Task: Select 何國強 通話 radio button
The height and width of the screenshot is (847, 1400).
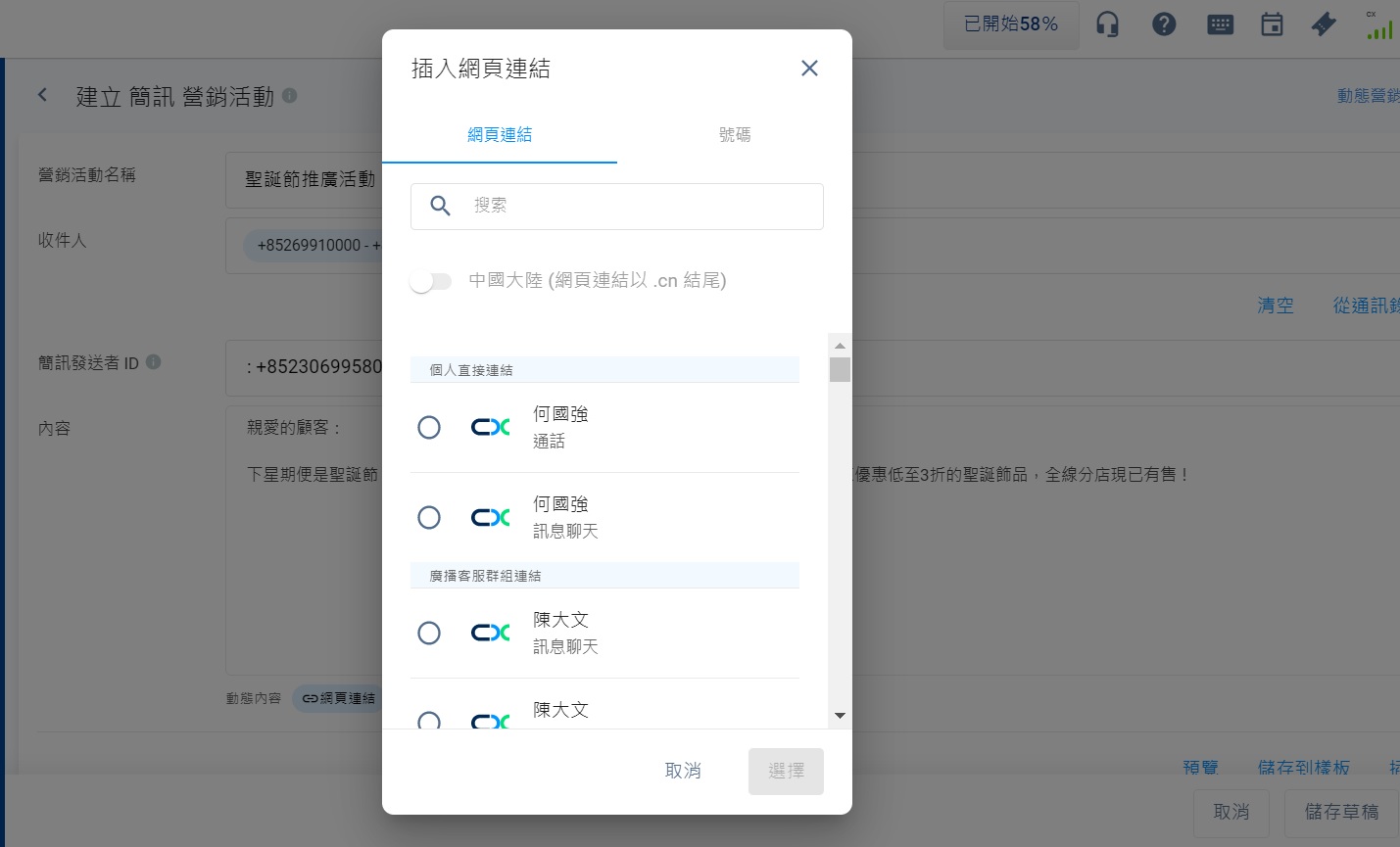Action: (x=429, y=428)
